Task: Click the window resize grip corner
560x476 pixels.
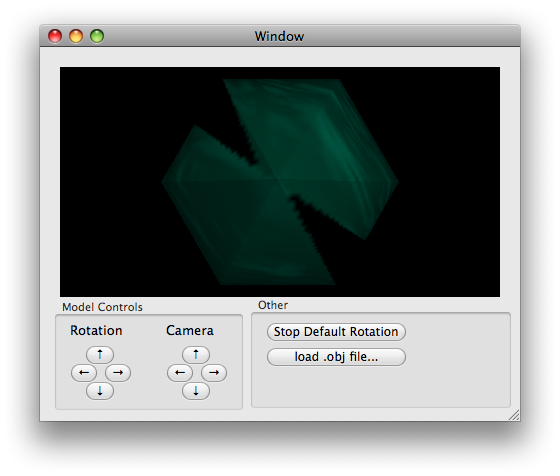Action: click(x=514, y=415)
